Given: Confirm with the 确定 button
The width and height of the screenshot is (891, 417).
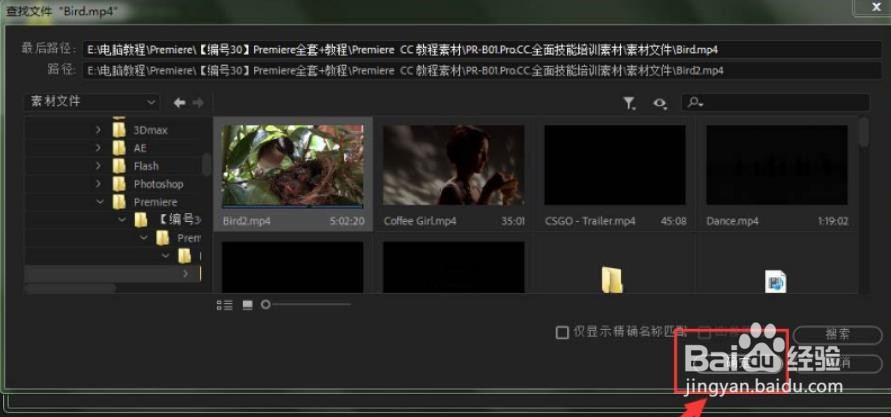Looking at the screenshot, I should click(x=739, y=362).
